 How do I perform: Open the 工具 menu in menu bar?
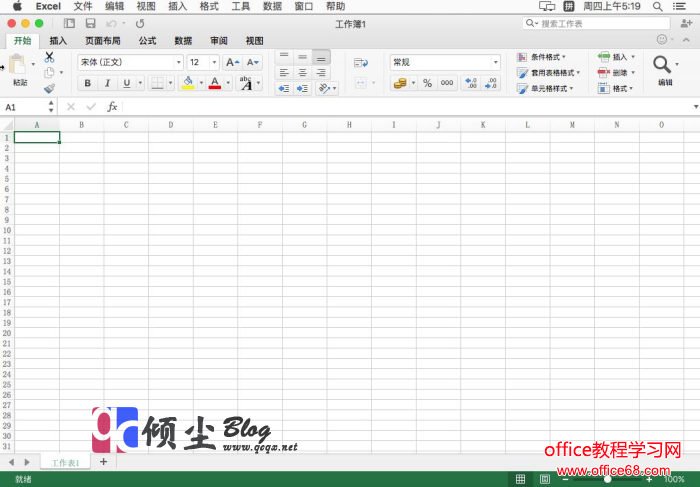pos(241,6)
